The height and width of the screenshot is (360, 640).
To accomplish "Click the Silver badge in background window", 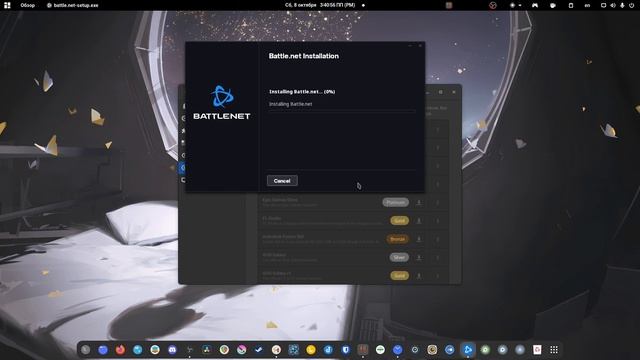I will 399,258.
